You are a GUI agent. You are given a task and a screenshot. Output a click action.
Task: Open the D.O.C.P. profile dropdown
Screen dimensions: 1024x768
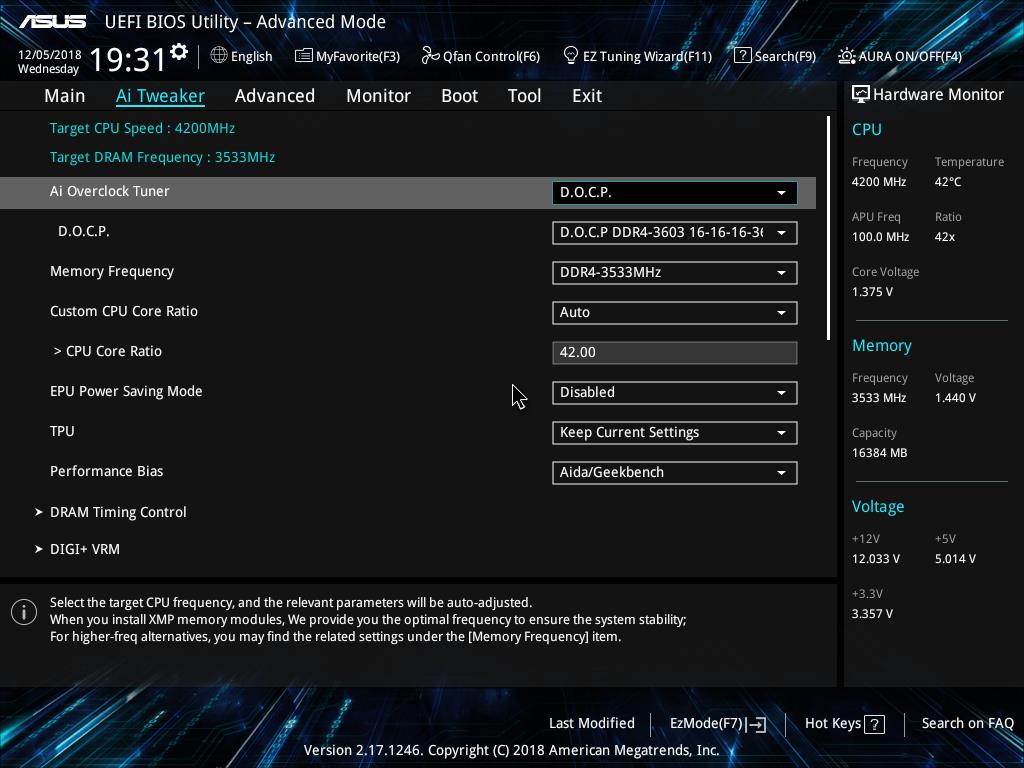coord(675,232)
